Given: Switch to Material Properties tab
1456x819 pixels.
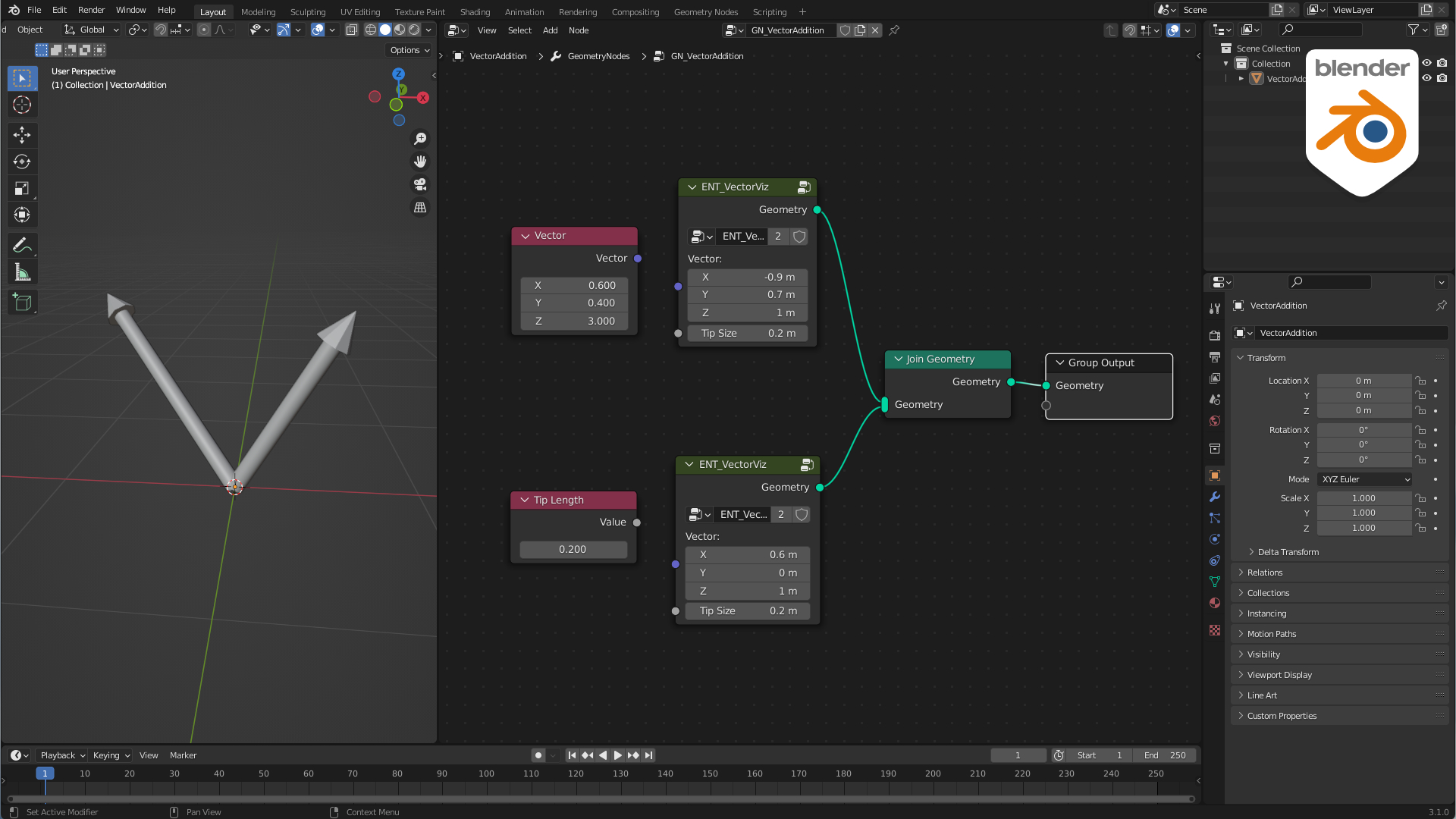Looking at the screenshot, I should click(1214, 603).
